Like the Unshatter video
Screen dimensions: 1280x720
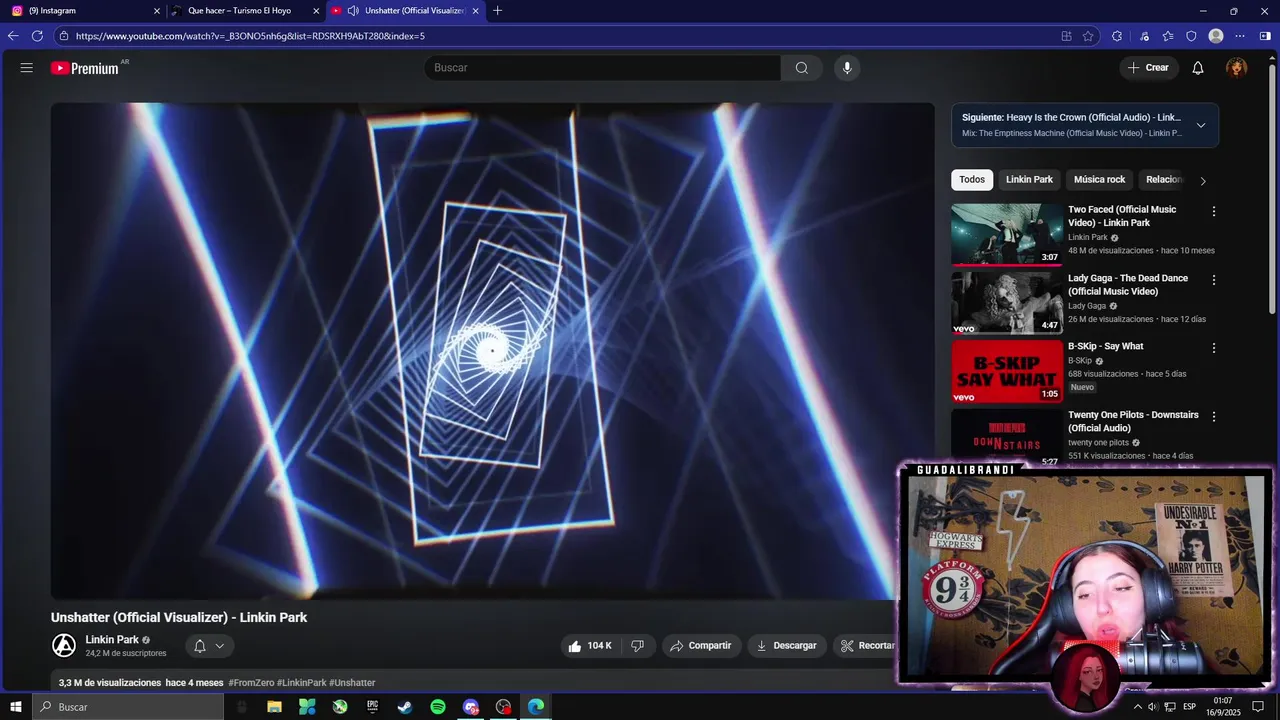coord(589,646)
